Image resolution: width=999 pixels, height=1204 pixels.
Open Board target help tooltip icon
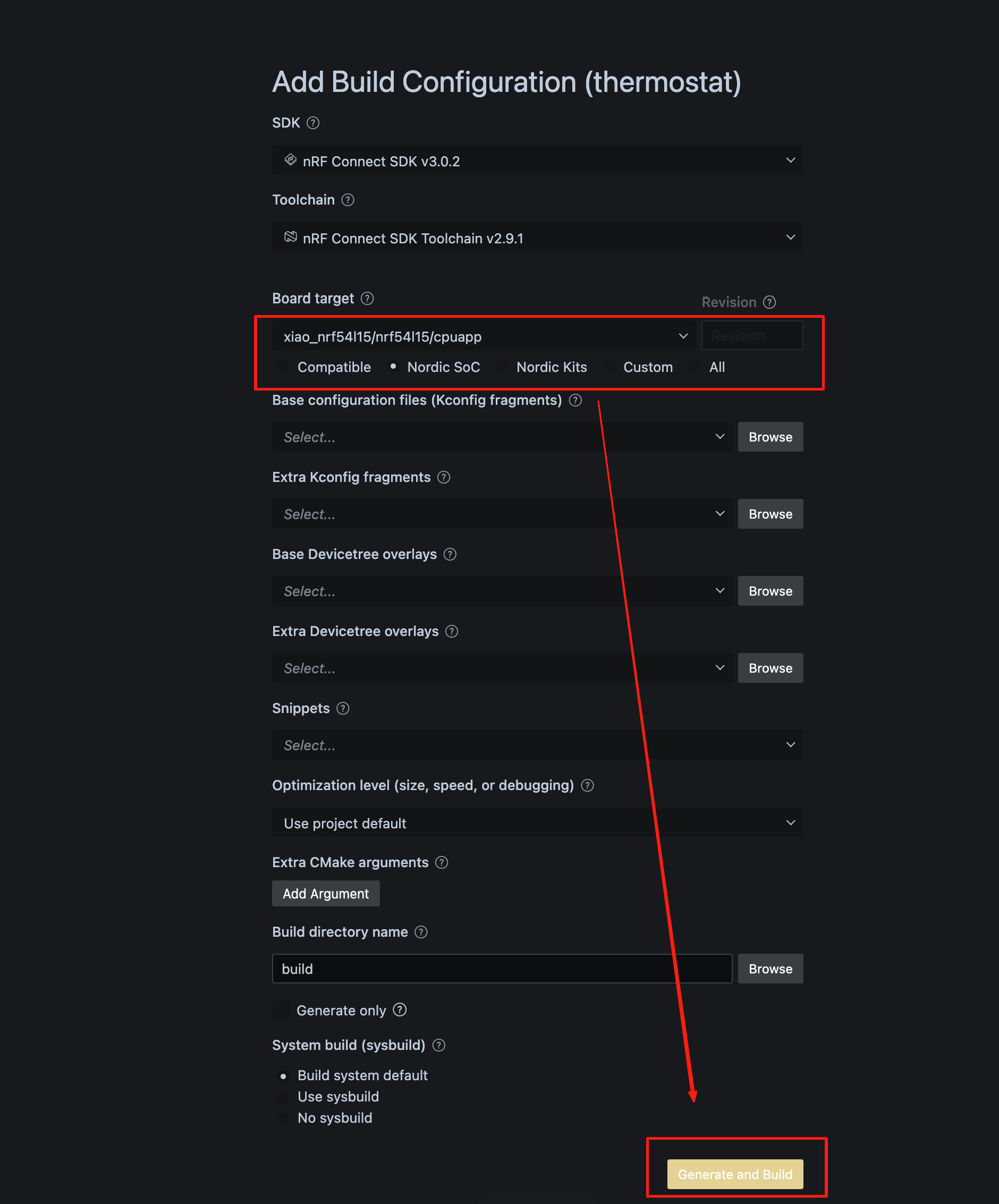pos(367,298)
